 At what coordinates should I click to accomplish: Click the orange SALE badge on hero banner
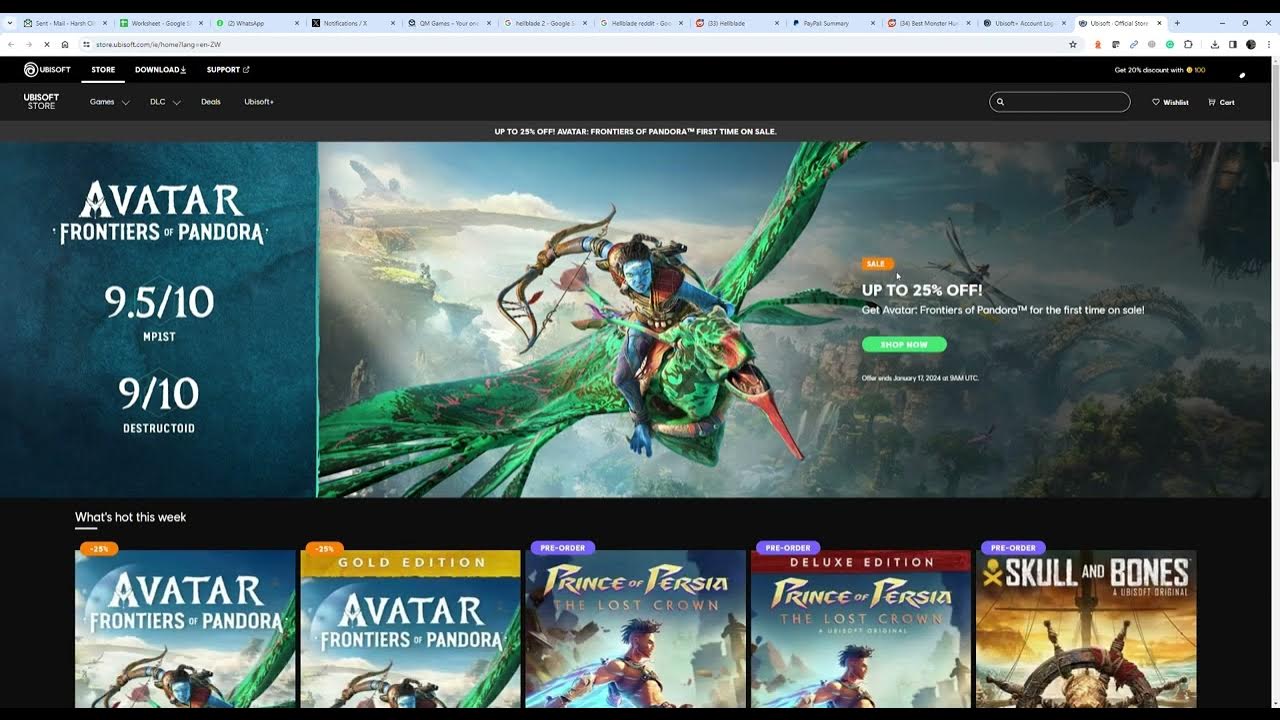(876, 264)
